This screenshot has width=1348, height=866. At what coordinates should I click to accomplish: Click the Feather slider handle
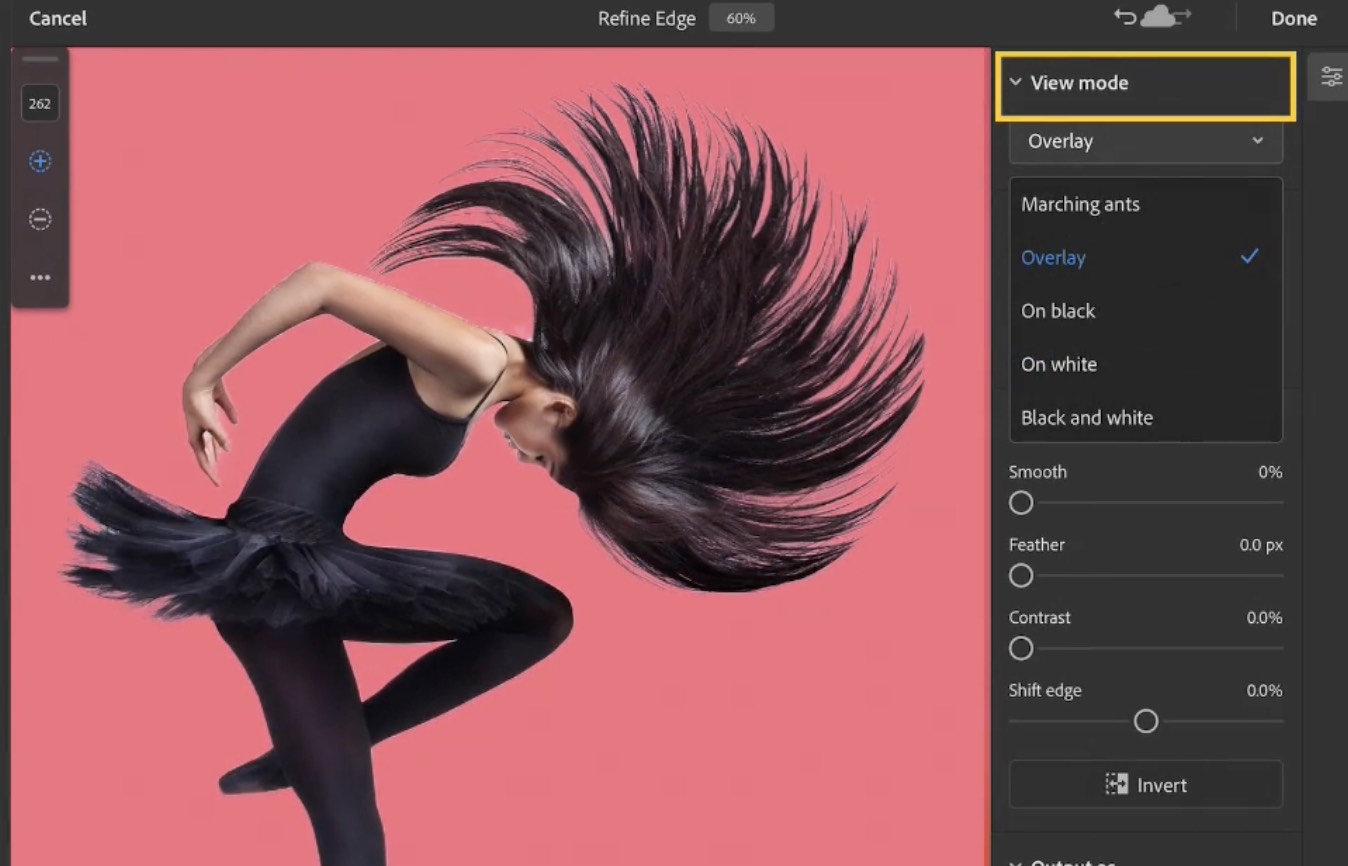click(x=1021, y=575)
